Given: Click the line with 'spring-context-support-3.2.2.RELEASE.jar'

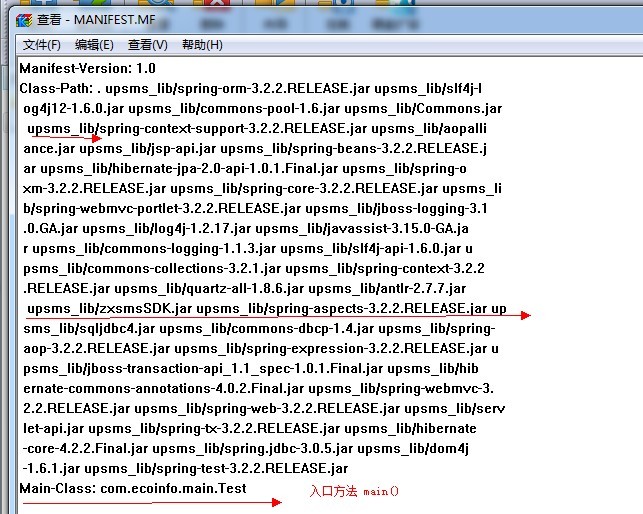Looking at the screenshot, I should click(257, 129).
